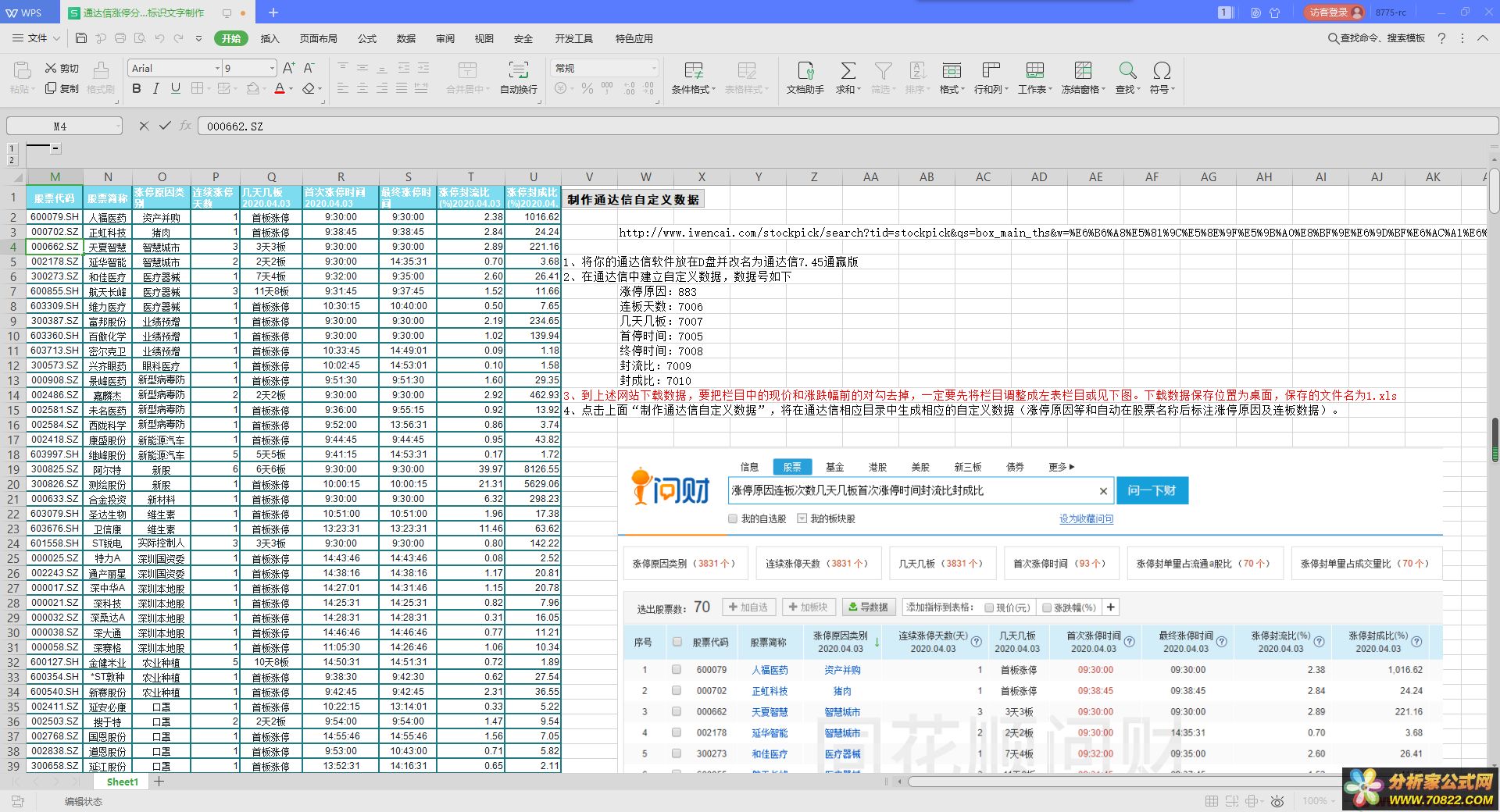
Task: Select column M header
Action: coord(55,176)
